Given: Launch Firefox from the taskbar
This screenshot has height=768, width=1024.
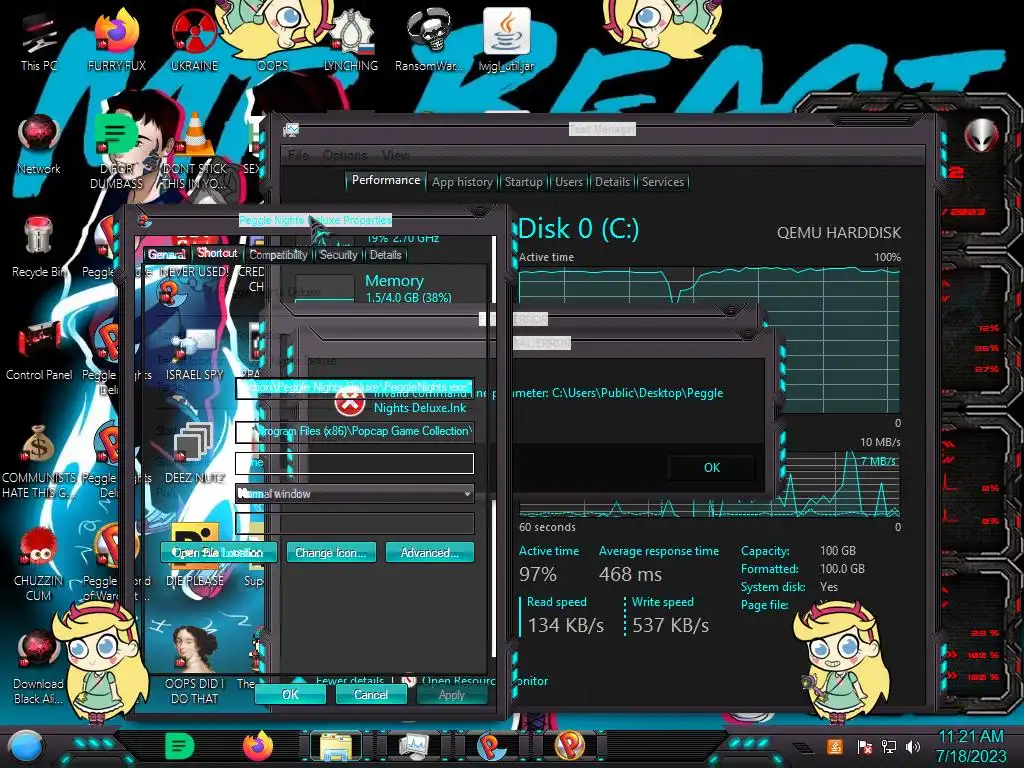Looking at the screenshot, I should tap(258, 746).
